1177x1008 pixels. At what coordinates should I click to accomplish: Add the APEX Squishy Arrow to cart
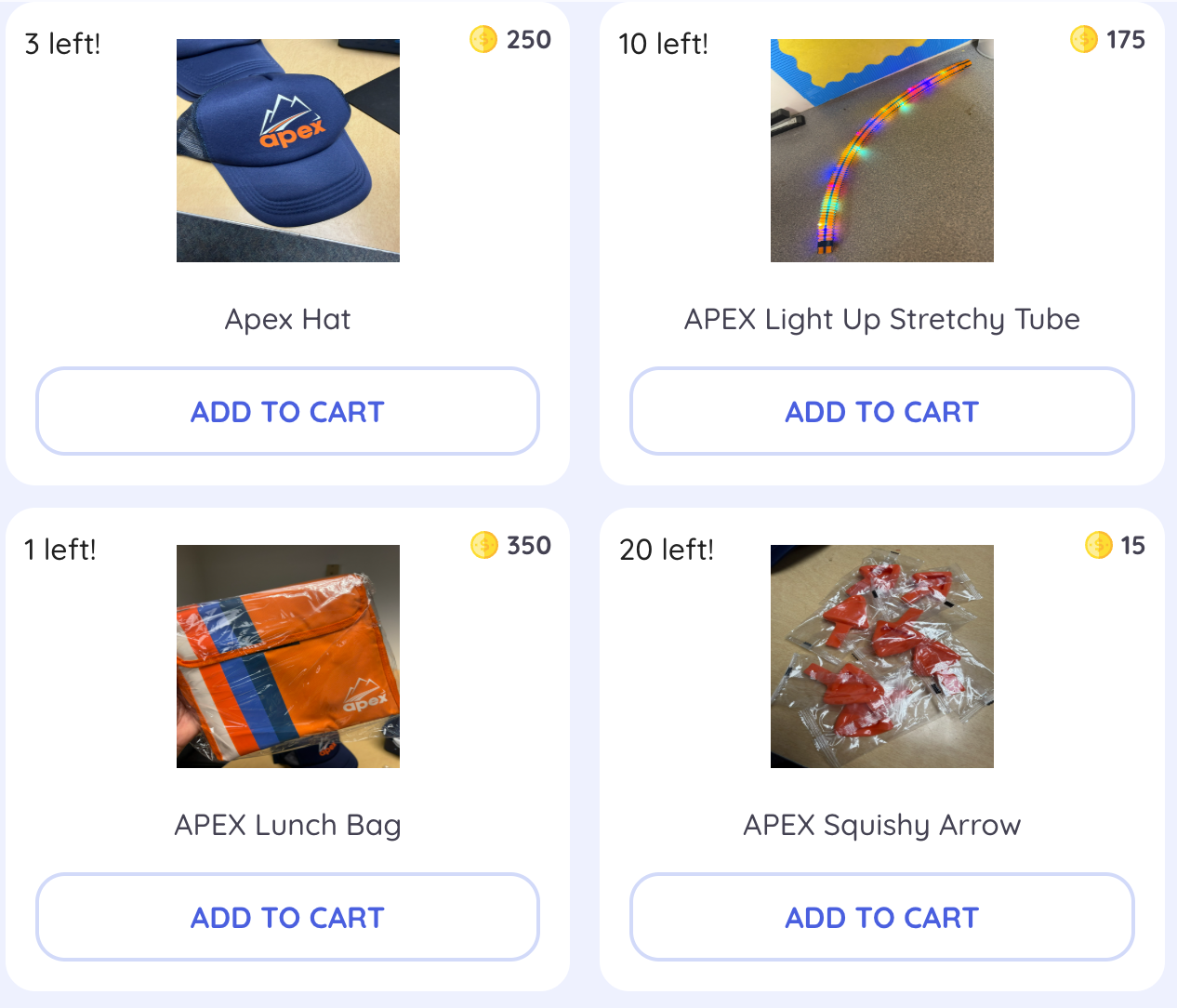tap(881, 917)
